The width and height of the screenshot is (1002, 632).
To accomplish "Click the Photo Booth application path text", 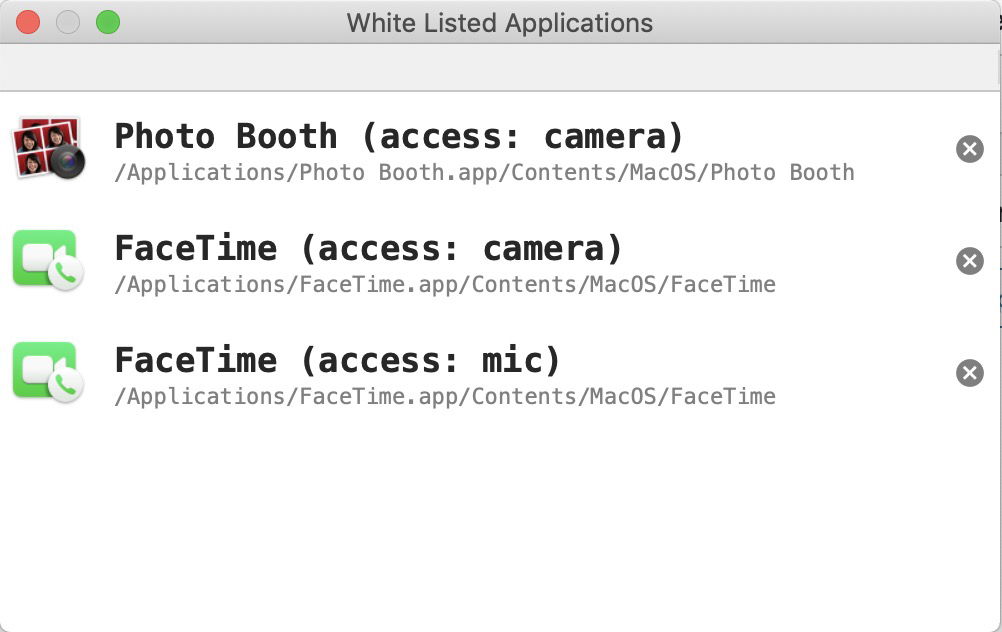I will point(484,172).
